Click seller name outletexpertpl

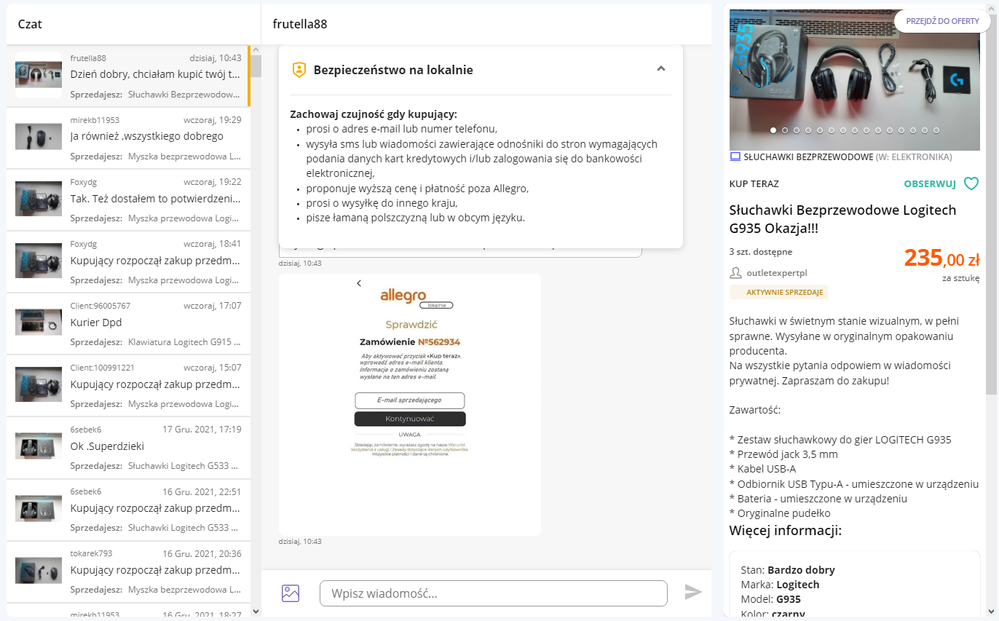pyautogui.click(x=777, y=273)
